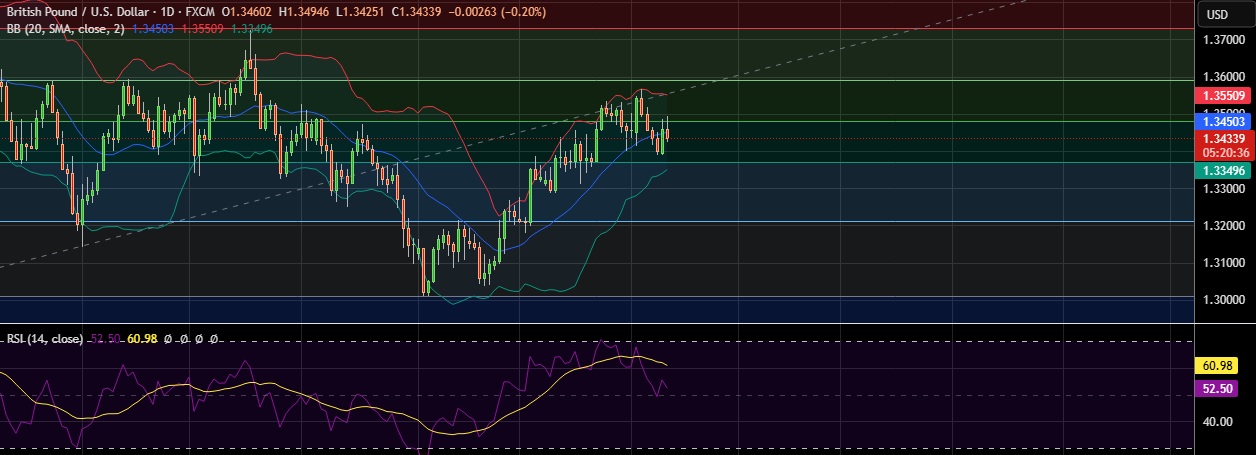The width and height of the screenshot is (1256, 455).
Task: Click the 1.32000 price scale value
Action: [x=1224, y=226]
